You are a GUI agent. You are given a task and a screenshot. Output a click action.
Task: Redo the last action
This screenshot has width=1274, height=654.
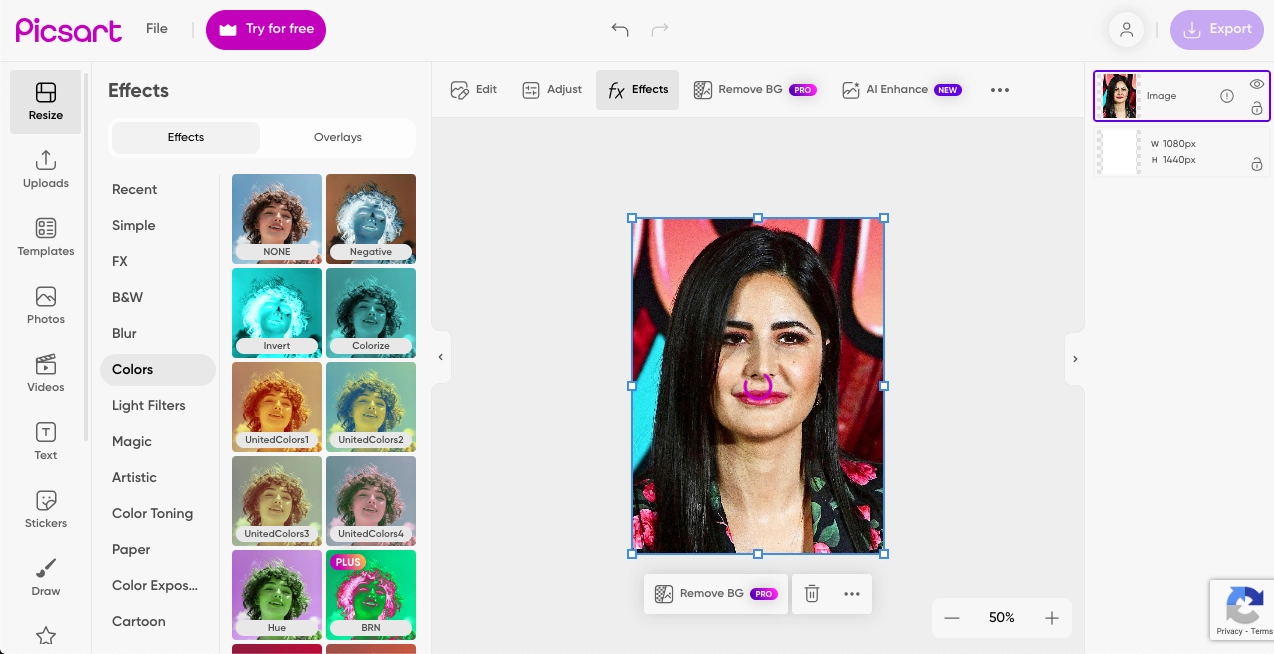point(660,30)
